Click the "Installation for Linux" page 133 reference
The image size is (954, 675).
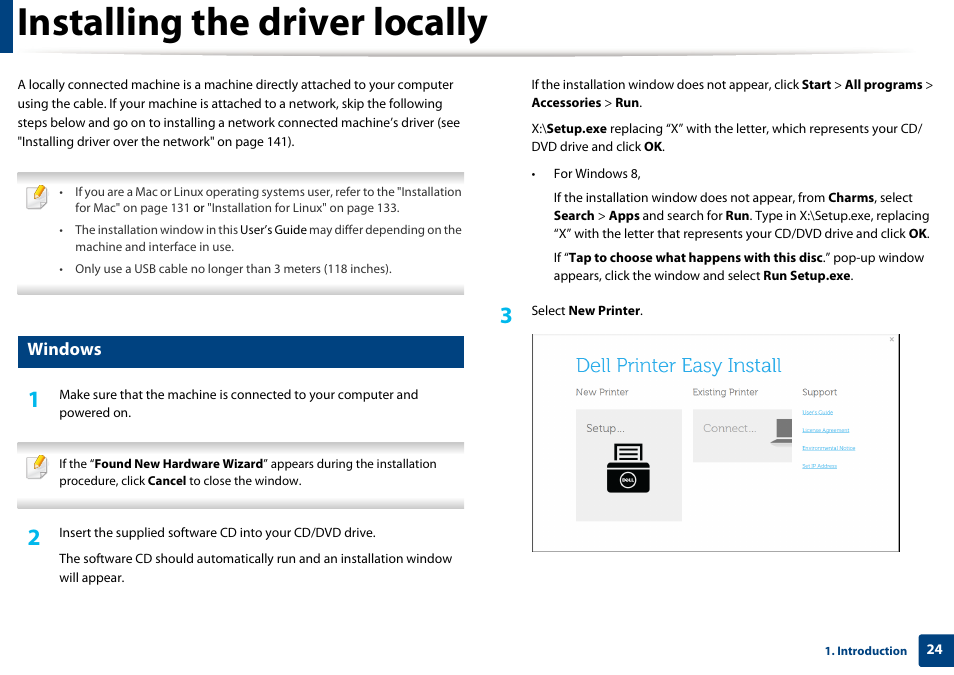point(303,208)
